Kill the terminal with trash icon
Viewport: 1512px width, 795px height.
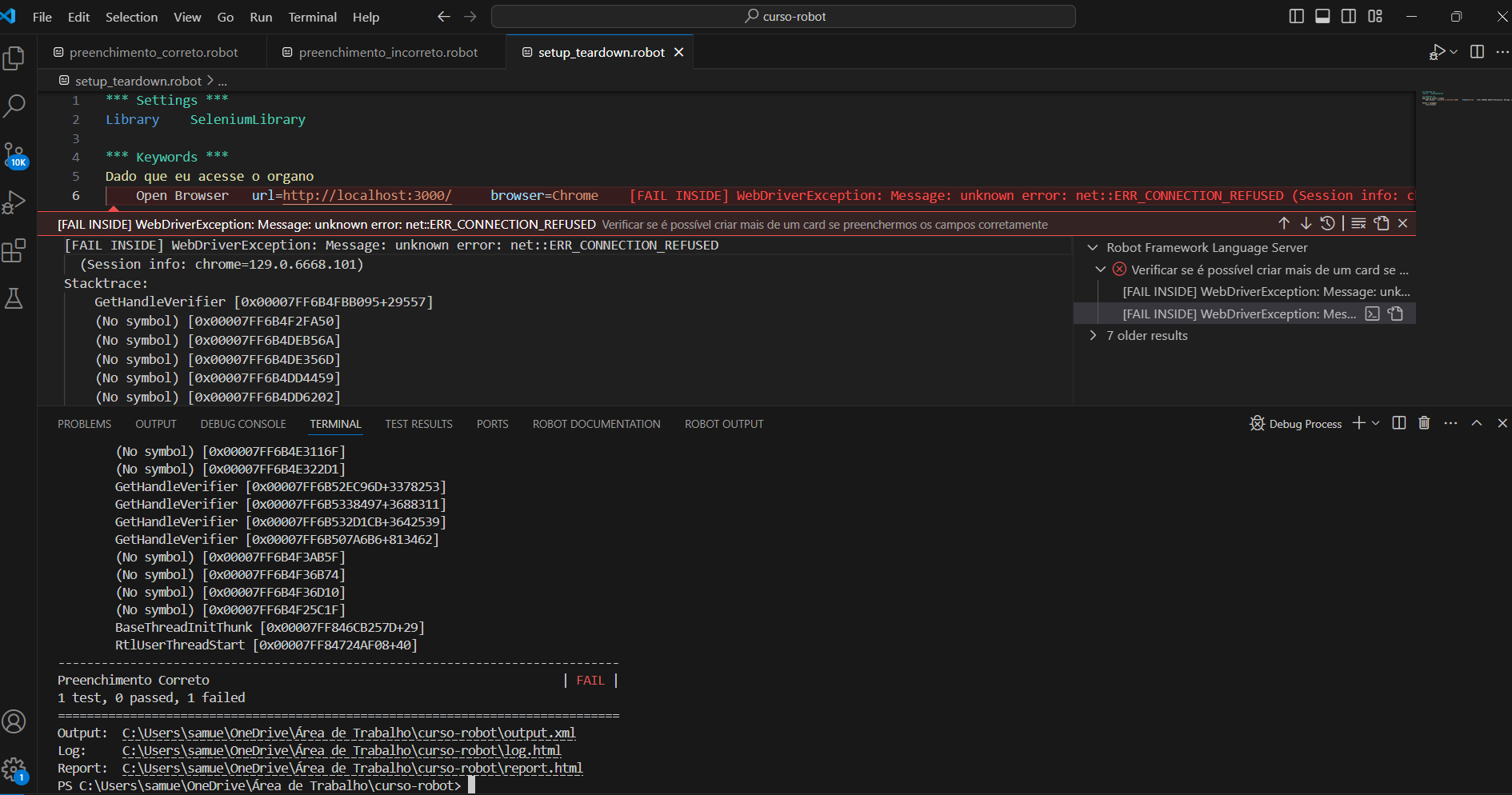coord(1424,423)
